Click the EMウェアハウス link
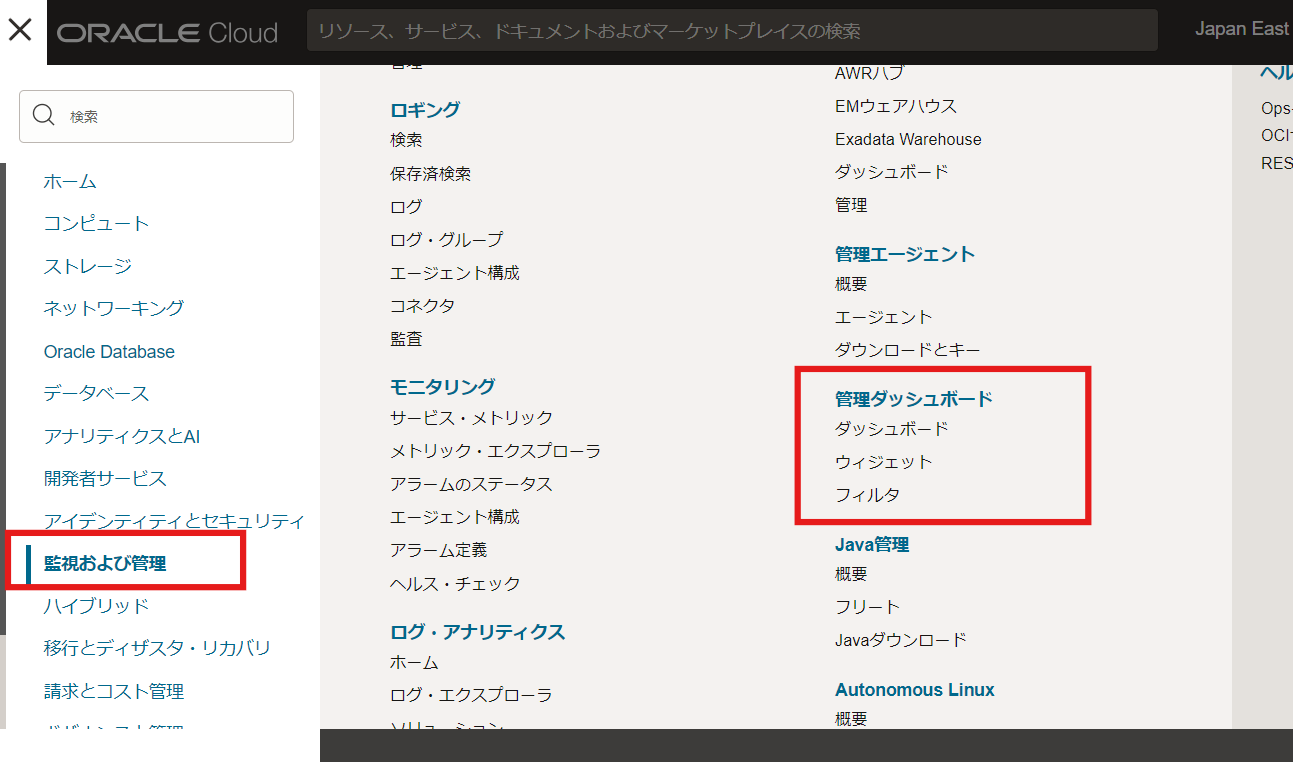 click(x=896, y=106)
